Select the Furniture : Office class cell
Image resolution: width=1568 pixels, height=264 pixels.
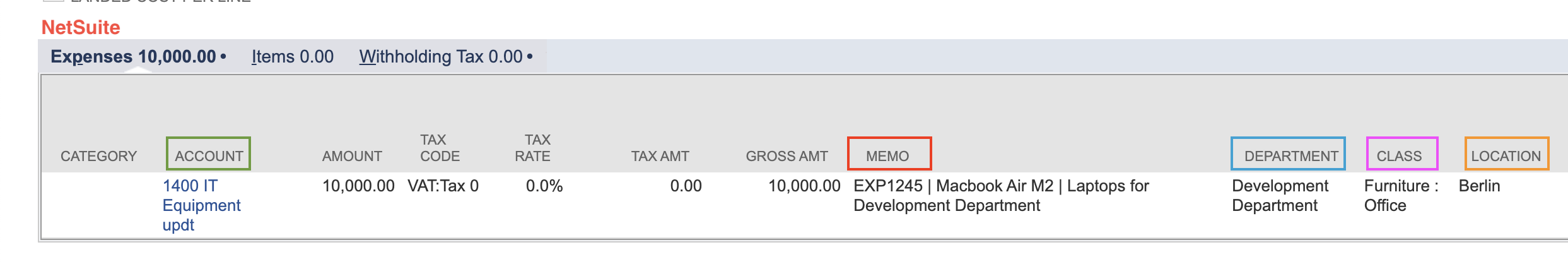pos(1401,195)
